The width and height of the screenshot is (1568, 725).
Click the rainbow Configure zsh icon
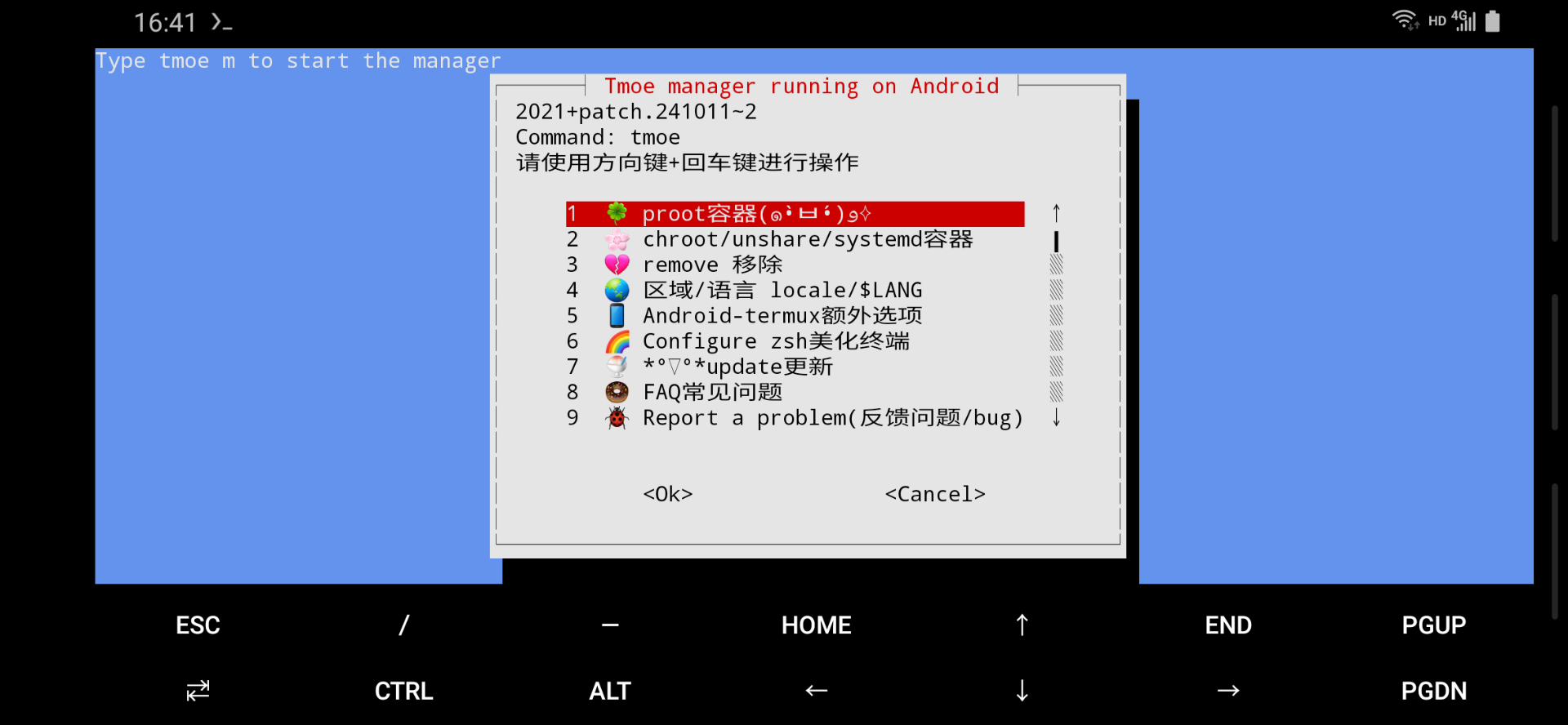click(617, 341)
